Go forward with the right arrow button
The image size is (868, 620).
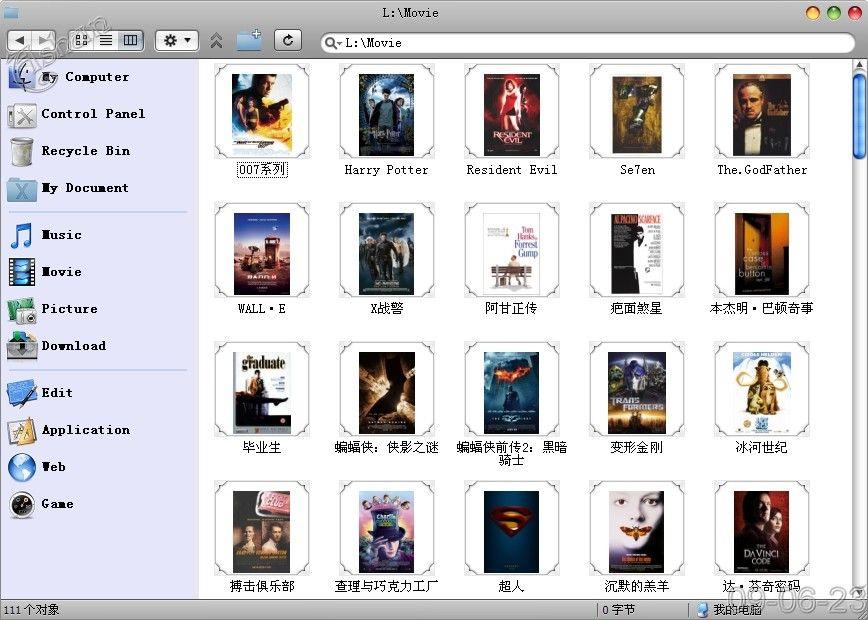tap(43, 40)
